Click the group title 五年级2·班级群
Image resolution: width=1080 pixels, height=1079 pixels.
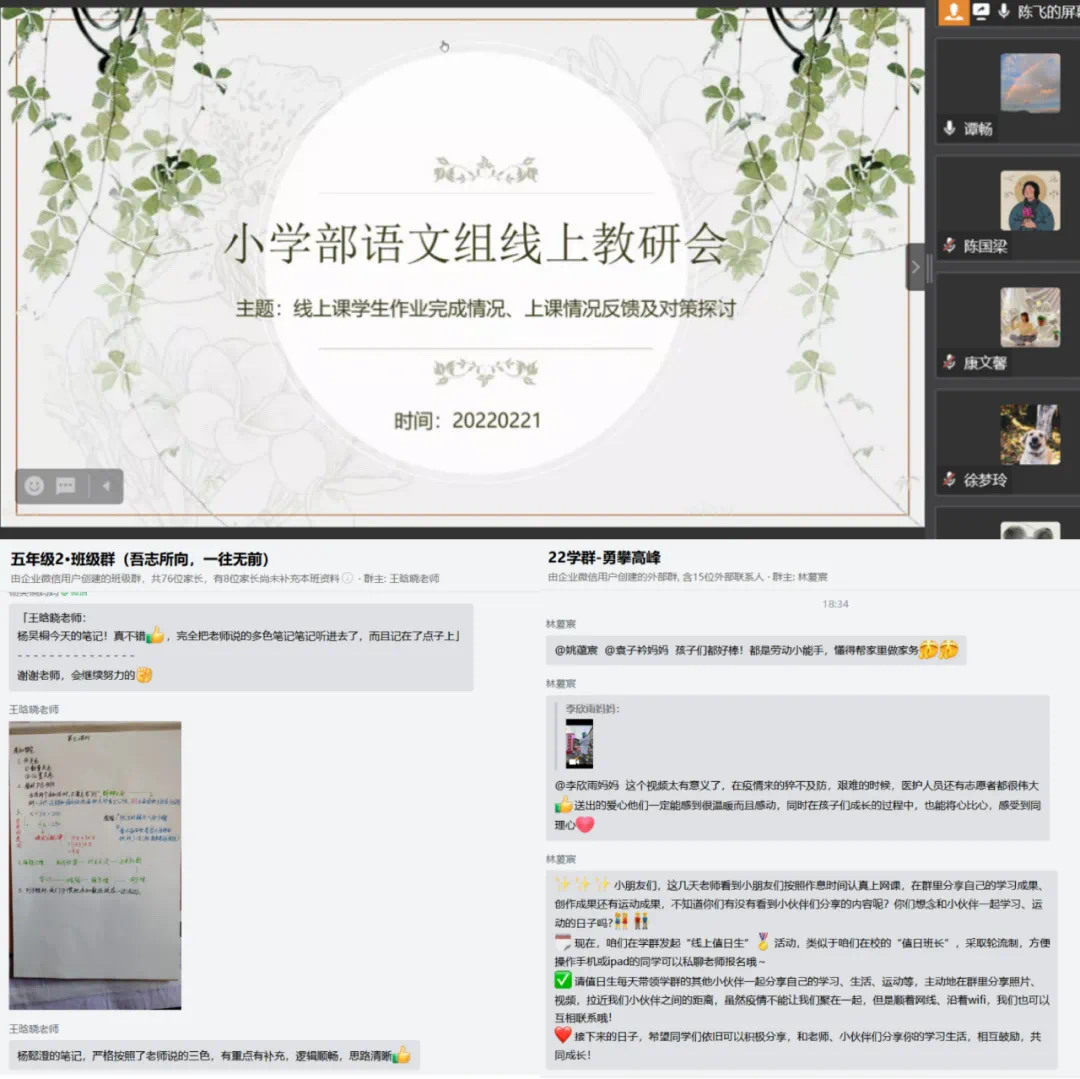(x=140, y=558)
